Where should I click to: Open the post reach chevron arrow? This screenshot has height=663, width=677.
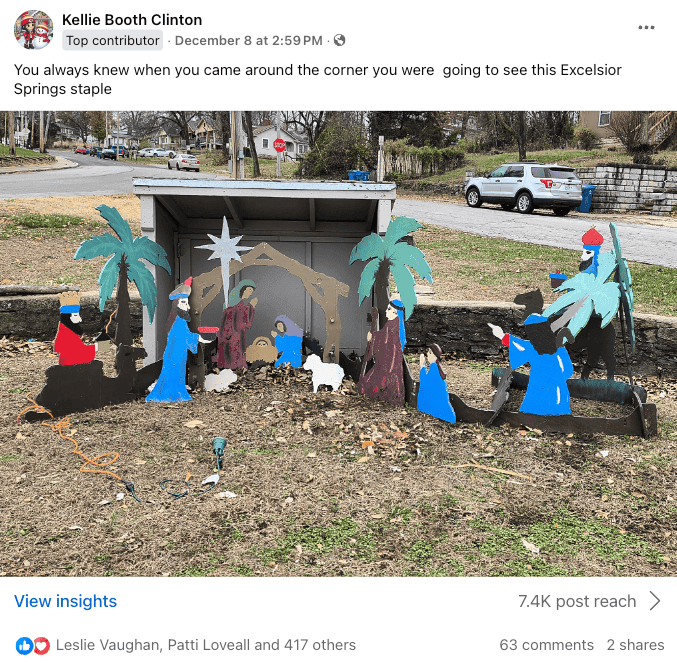pyautogui.click(x=655, y=601)
